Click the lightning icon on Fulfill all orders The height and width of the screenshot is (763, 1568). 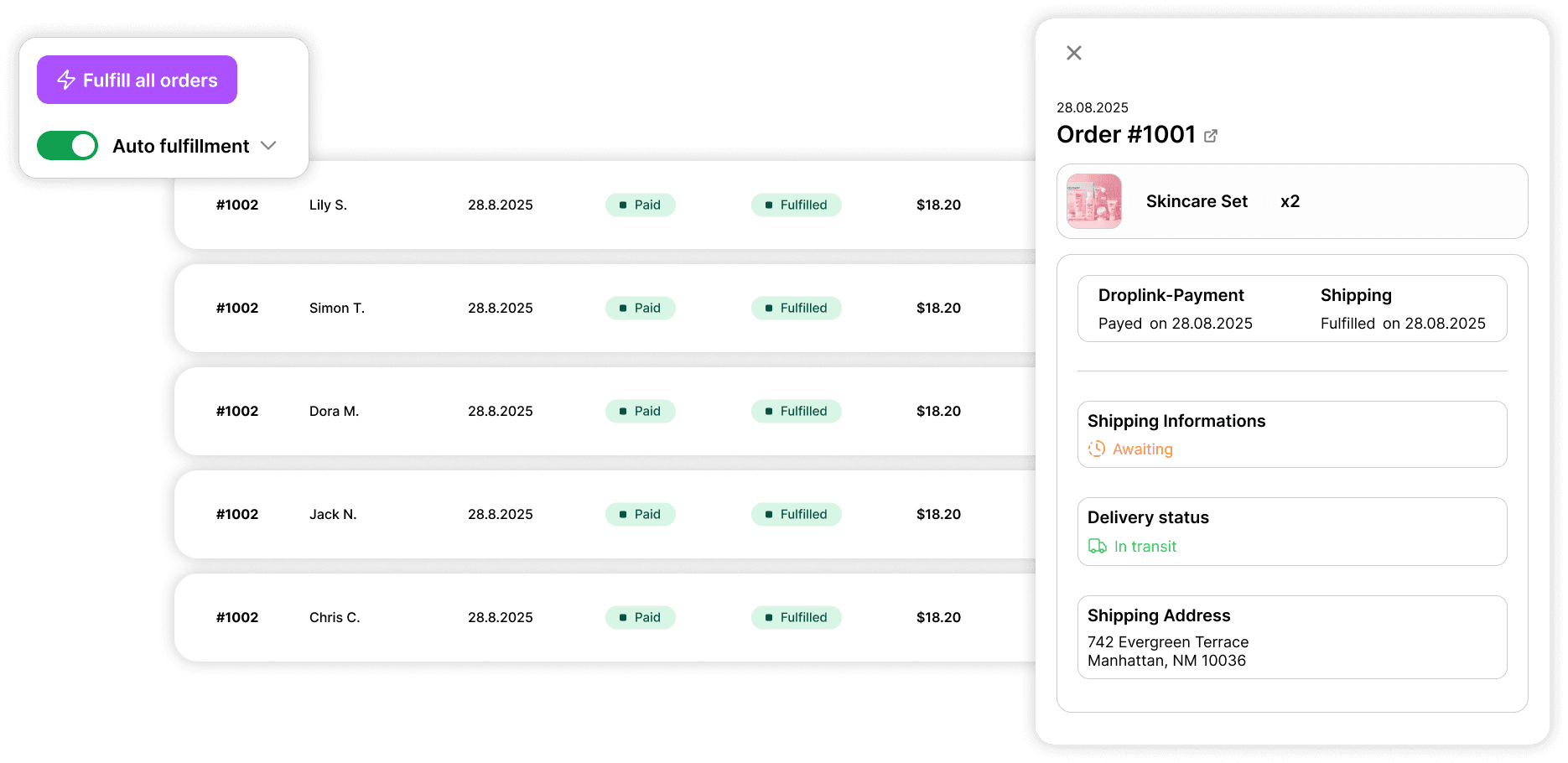65,80
